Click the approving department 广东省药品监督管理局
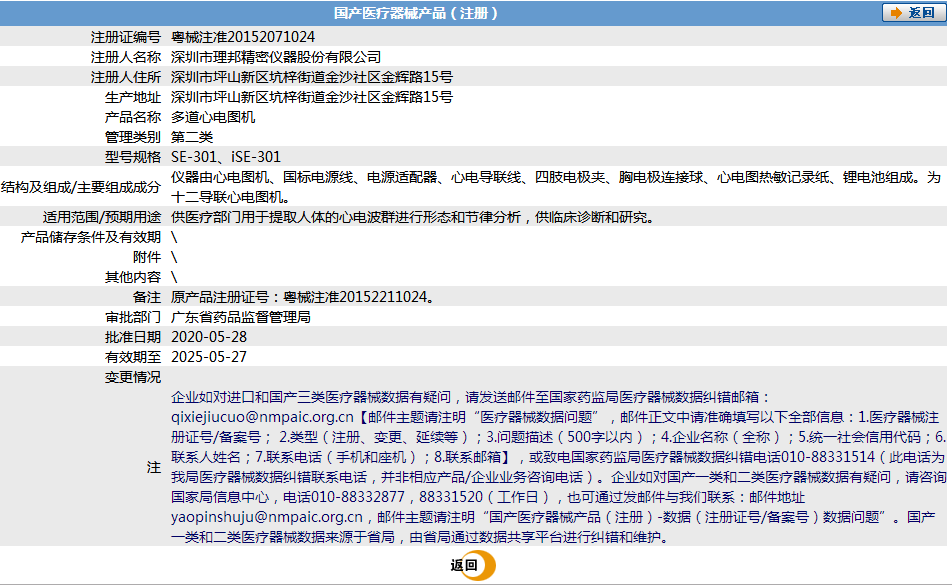The height and width of the screenshot is (585, 952). tap(240, 317)
